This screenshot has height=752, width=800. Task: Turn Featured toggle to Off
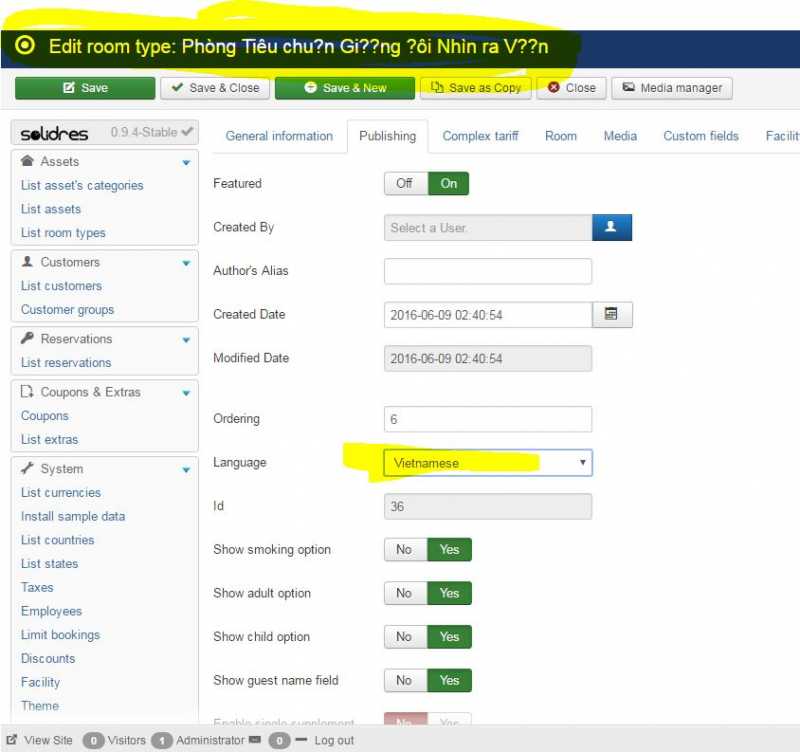(x=404, y=184)
